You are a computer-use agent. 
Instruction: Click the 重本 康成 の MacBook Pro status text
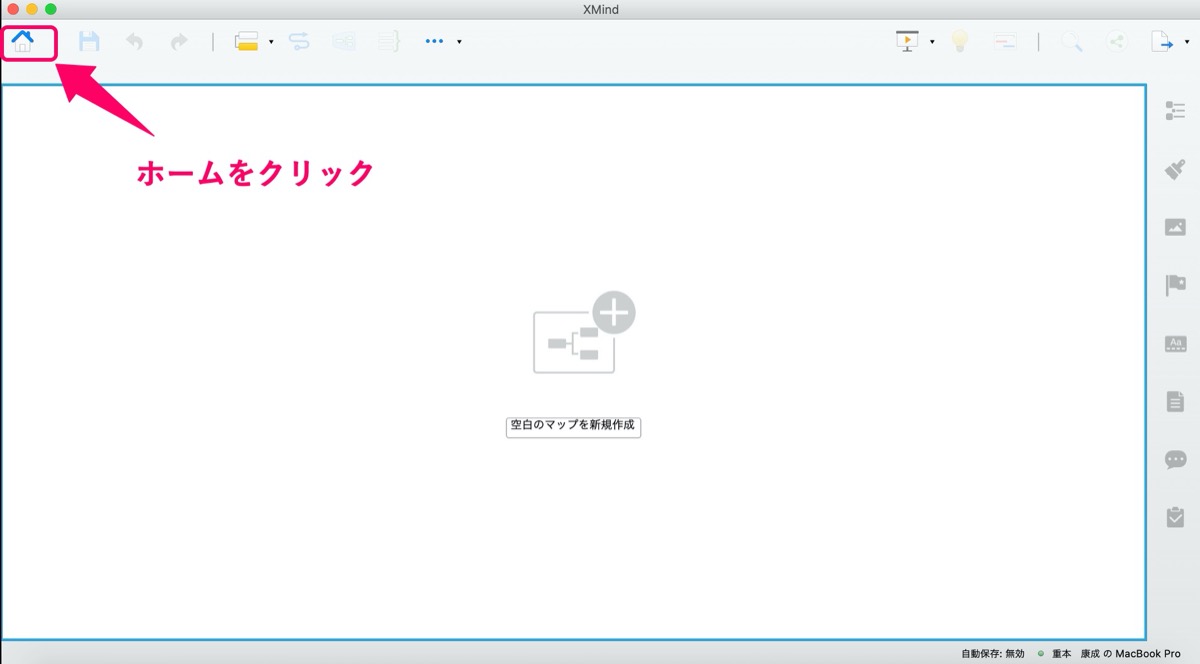click(1116, 653)
